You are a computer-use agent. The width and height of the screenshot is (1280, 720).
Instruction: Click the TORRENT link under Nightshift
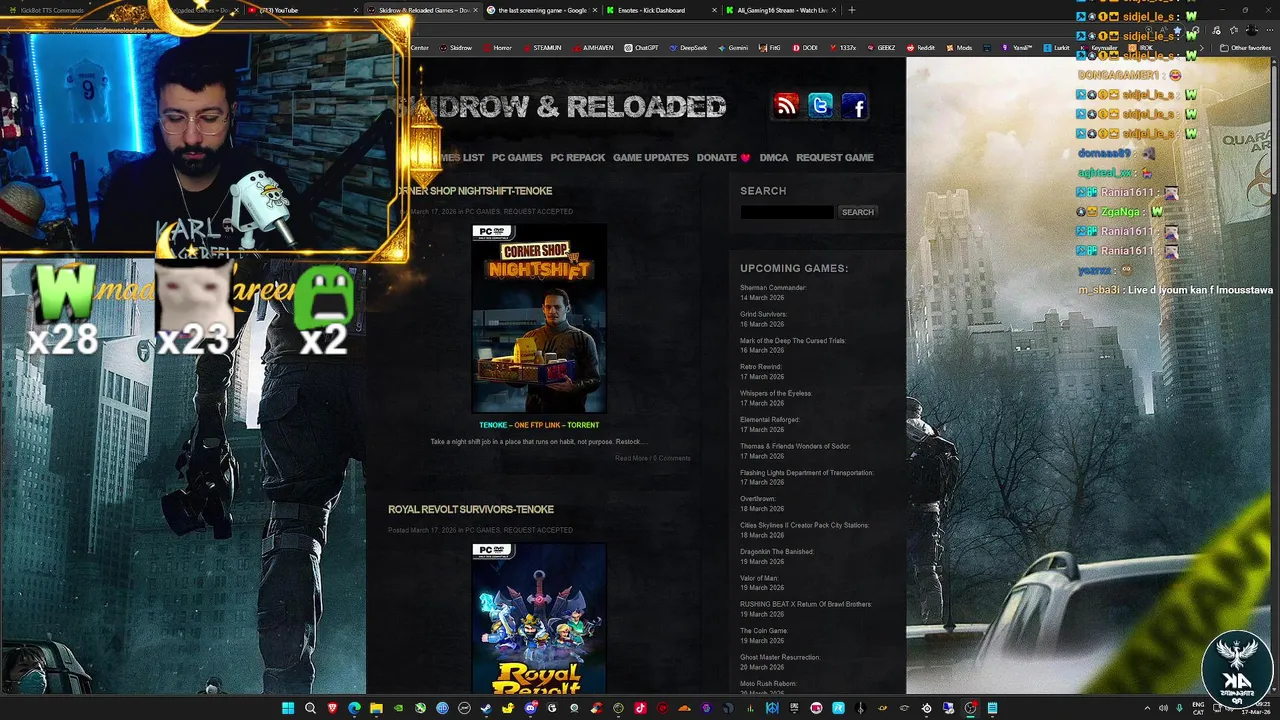pyautogui.click(x=584, y=425)
